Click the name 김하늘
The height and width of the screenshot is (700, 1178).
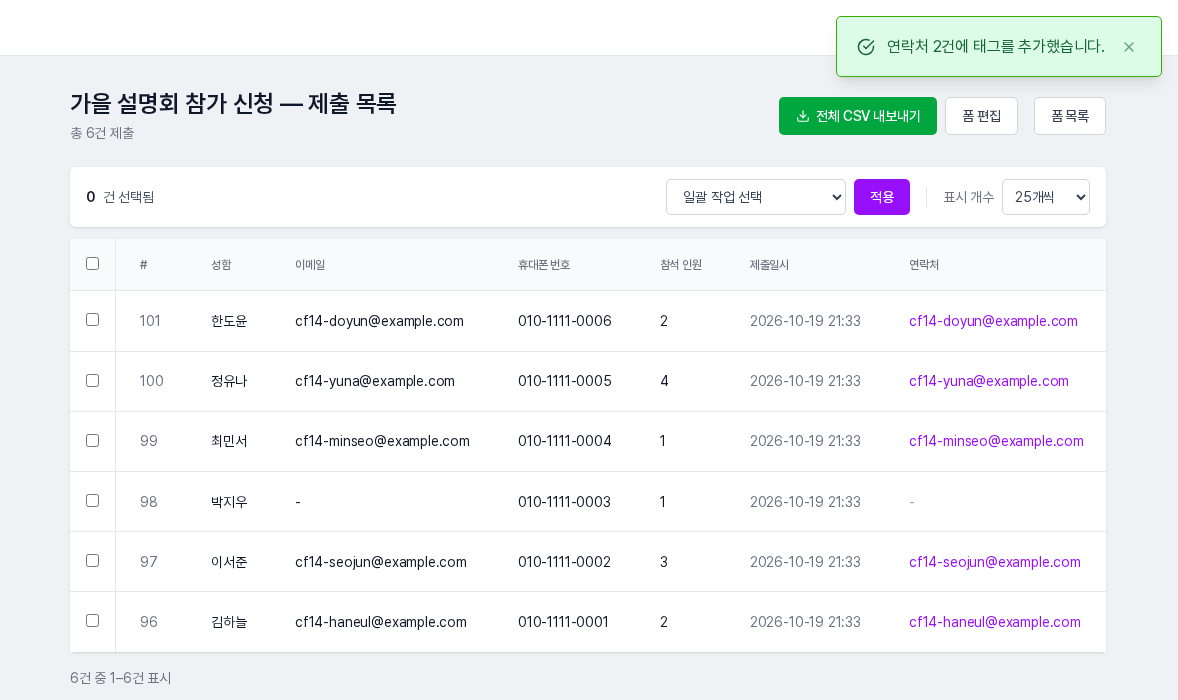[229, 622]
